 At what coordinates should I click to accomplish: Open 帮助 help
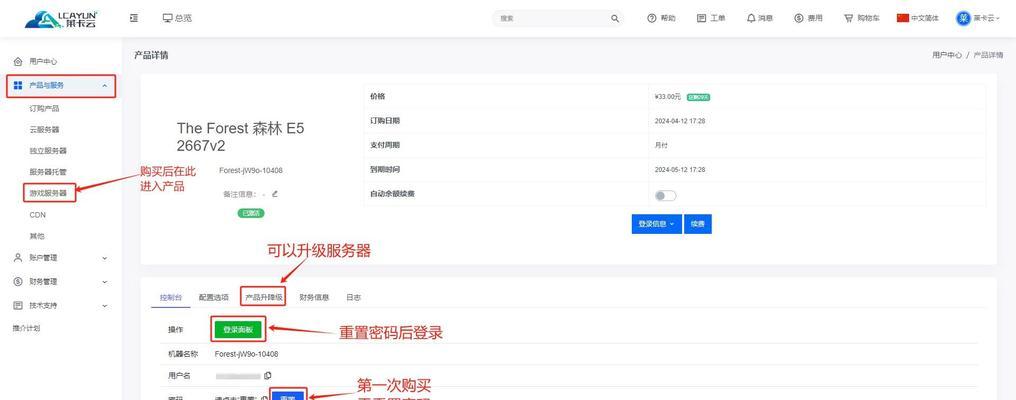coord(661,18)
